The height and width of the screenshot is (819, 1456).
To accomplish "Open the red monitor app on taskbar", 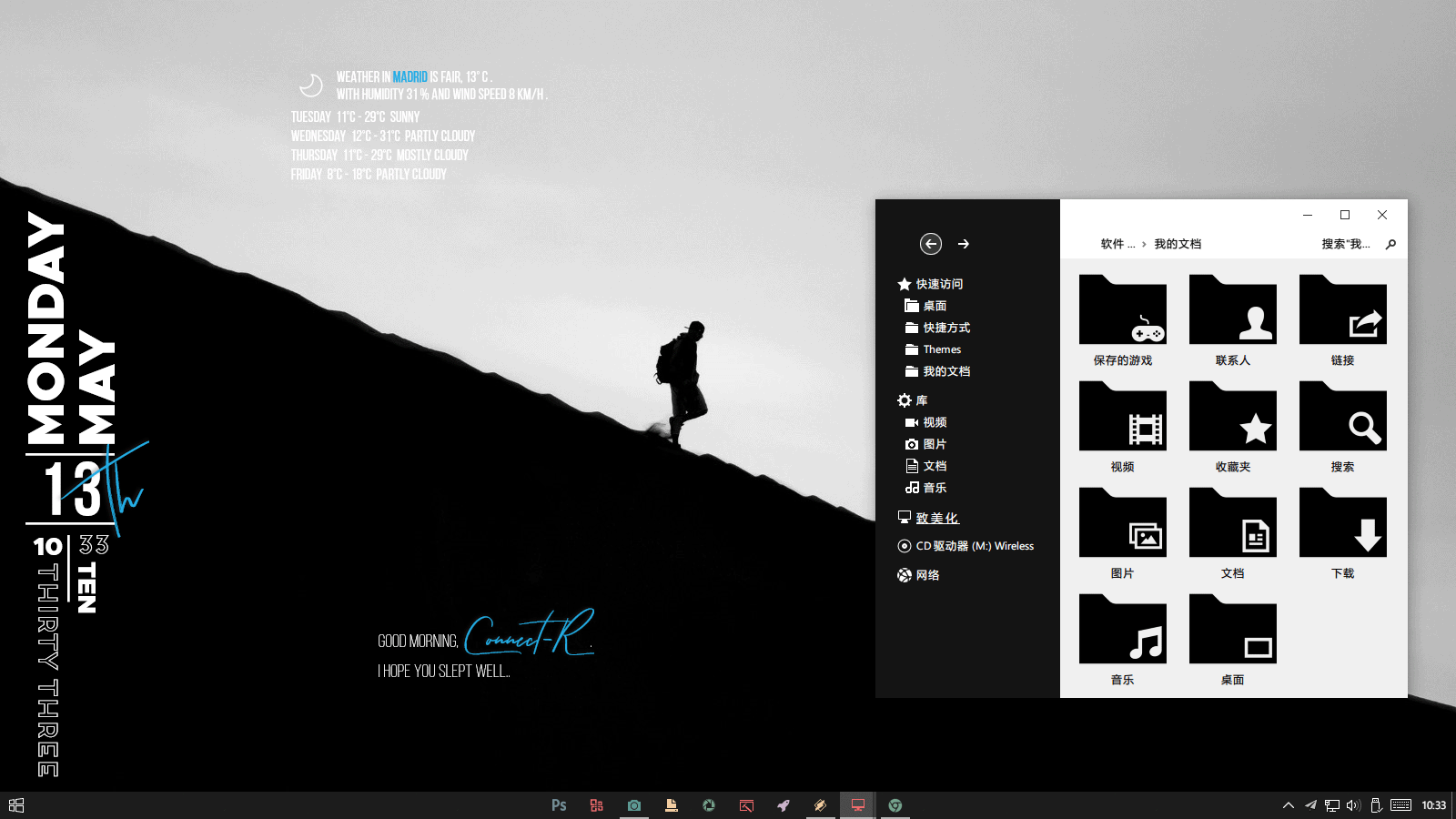I will (x=858, y=805).
